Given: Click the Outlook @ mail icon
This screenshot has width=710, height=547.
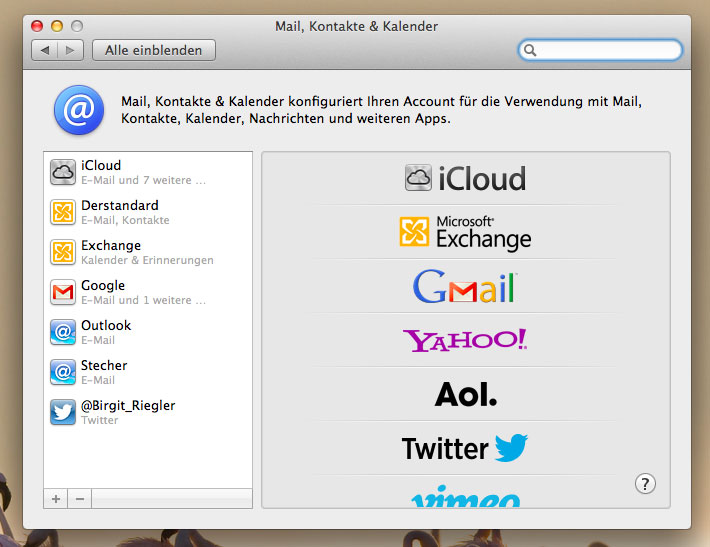Looking at the screenshot, I should pos(63,332).
